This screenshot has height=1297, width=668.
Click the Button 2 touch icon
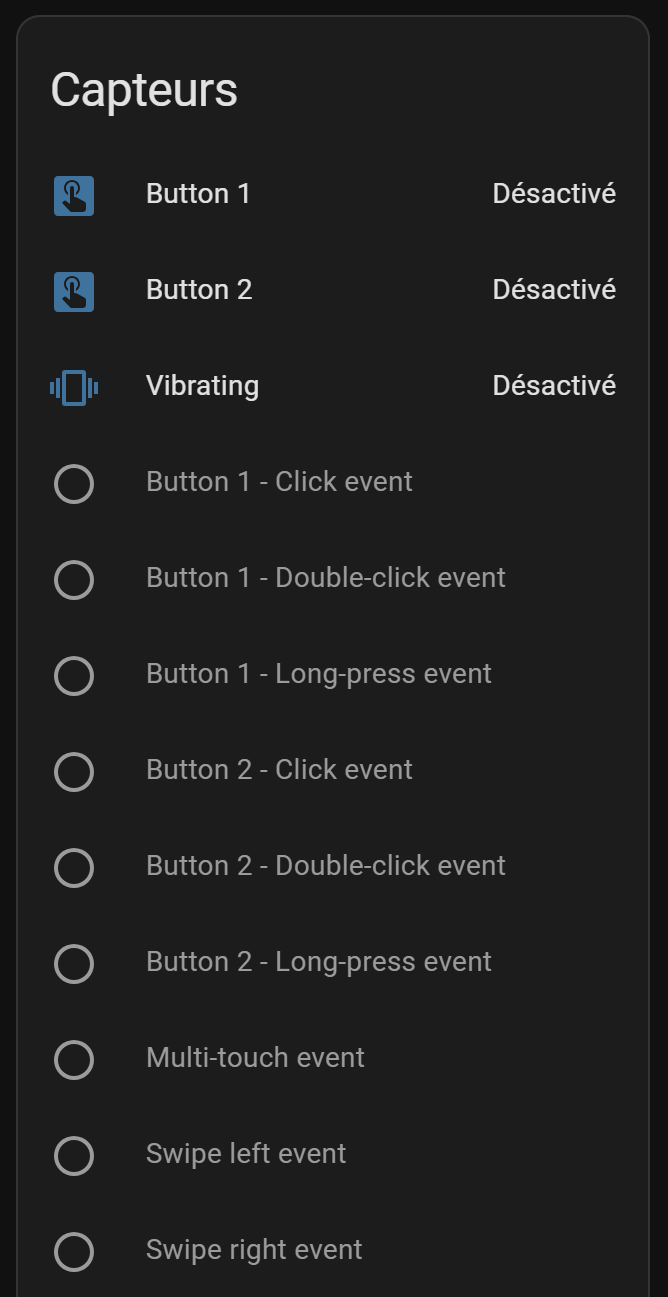(74, 291)
